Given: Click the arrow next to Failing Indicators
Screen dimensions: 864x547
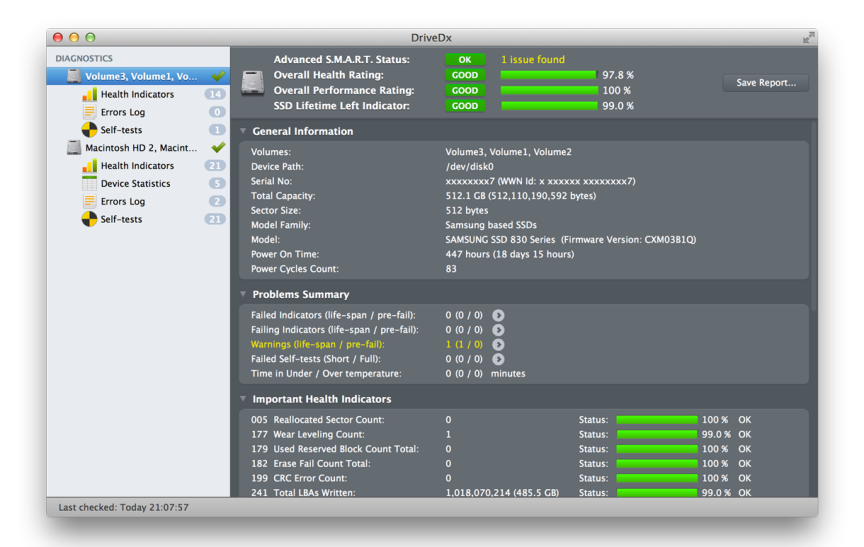Looking at the screenshot, I should [498, 330].
